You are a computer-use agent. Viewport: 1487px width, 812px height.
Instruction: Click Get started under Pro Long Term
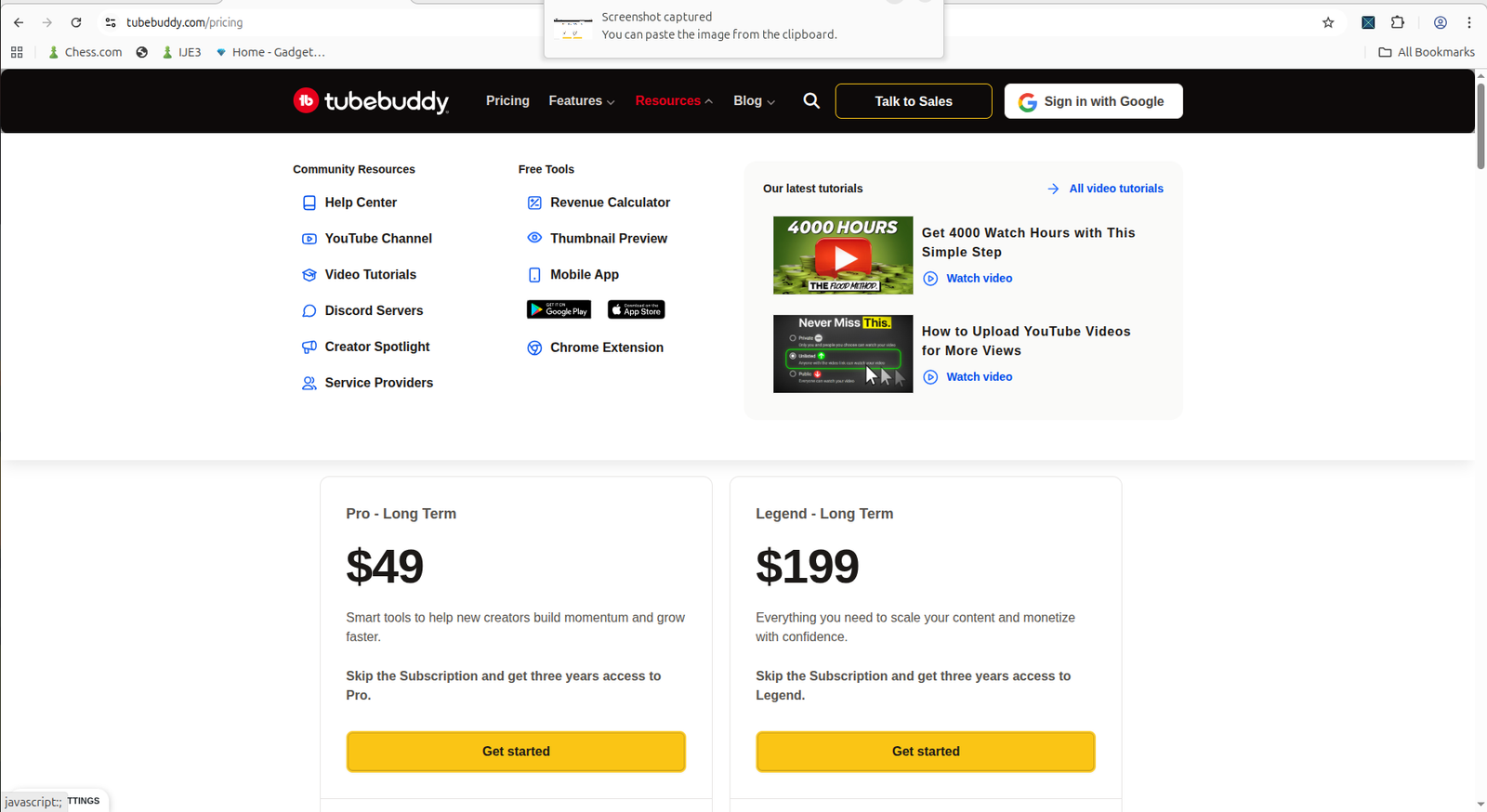[x=516, y=752]
